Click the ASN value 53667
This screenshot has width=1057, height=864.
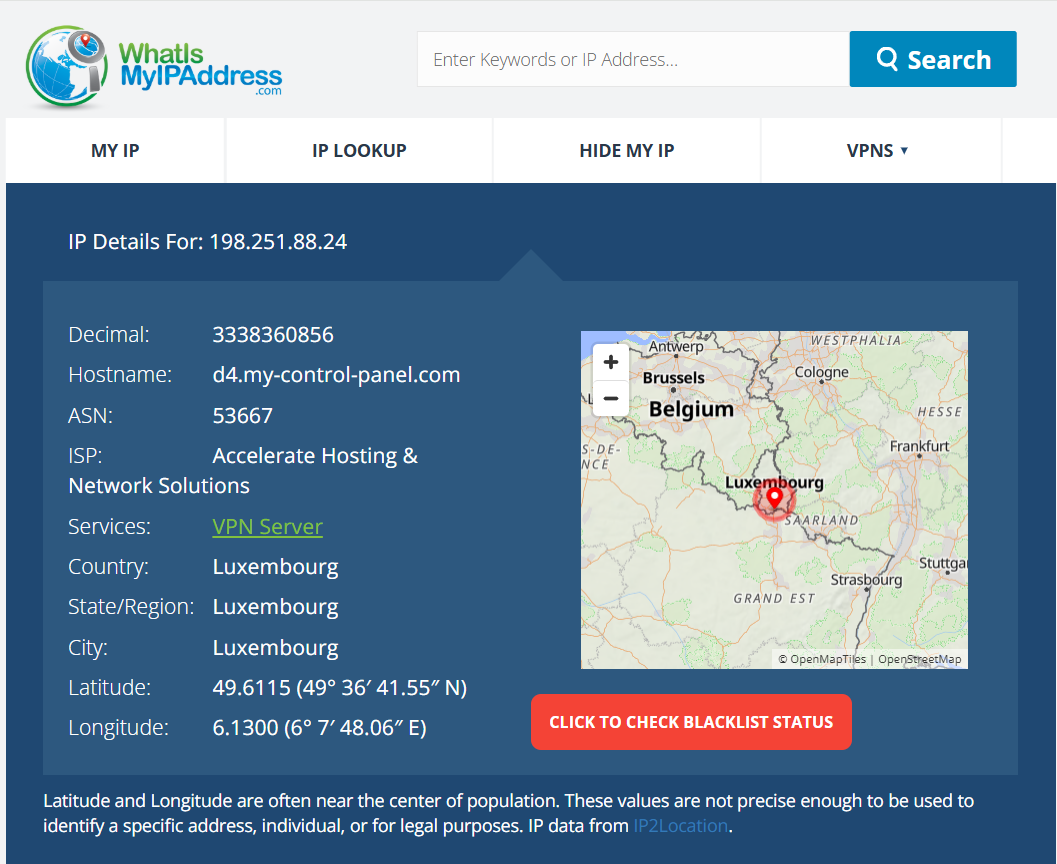click(x=243, y=416)
